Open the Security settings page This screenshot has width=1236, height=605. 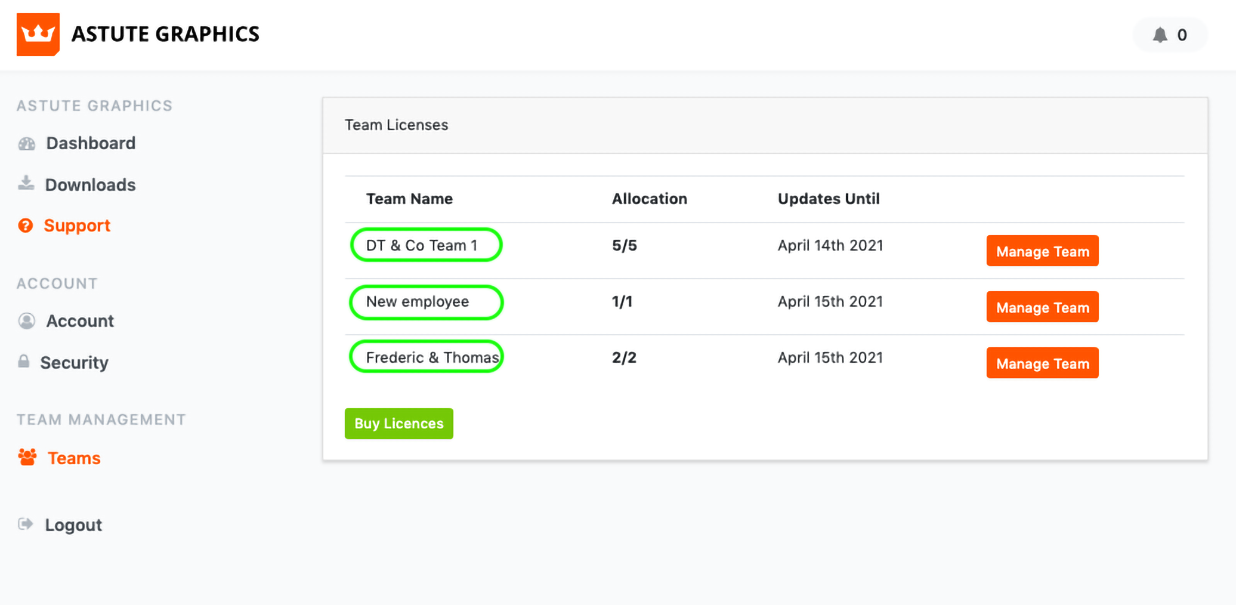74,363
